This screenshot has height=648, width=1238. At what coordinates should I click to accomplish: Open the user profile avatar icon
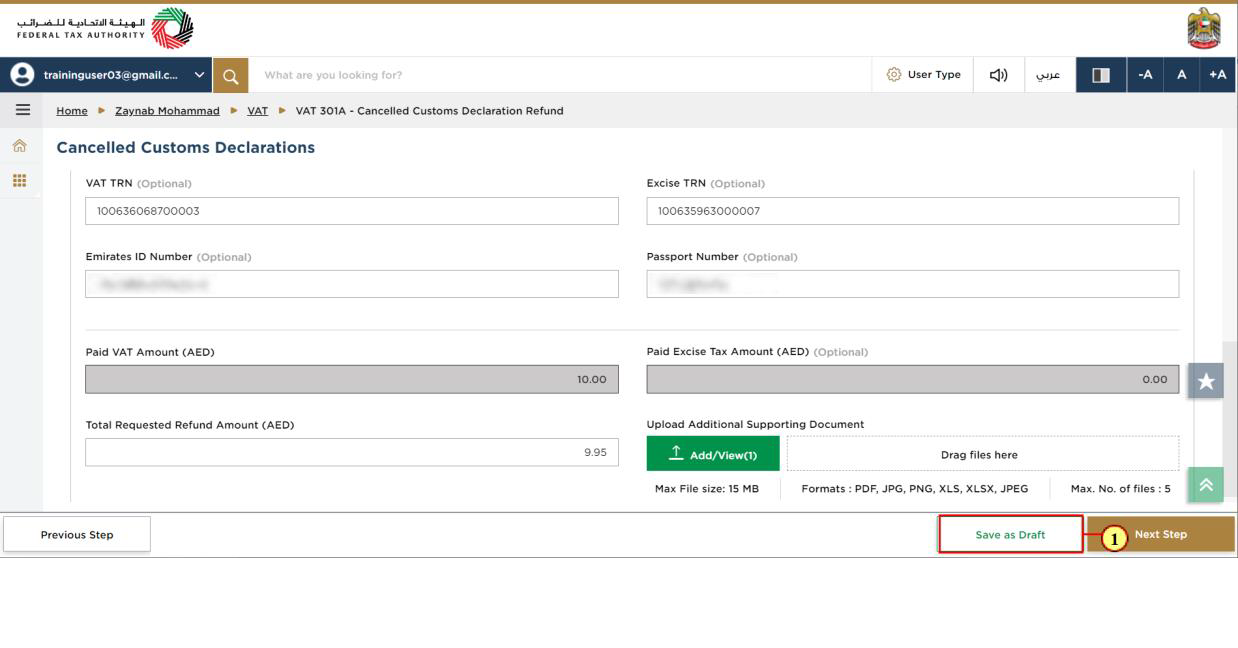point(21,75)
